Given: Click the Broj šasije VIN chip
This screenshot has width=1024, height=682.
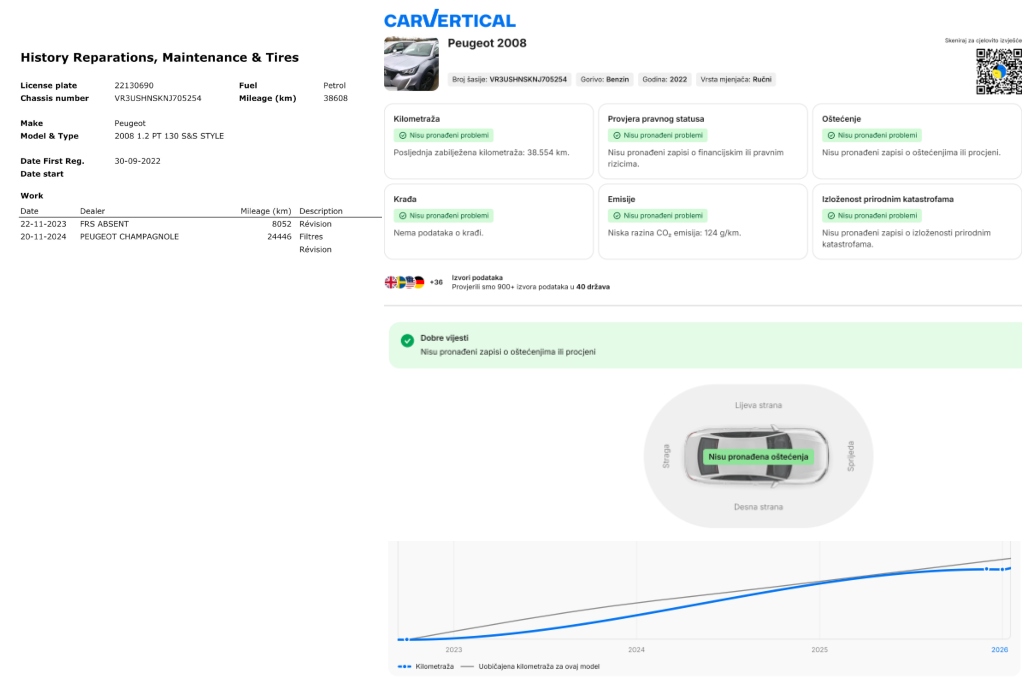Looking at the screenshot, I should pyautogui.click(x=509, y=79).
